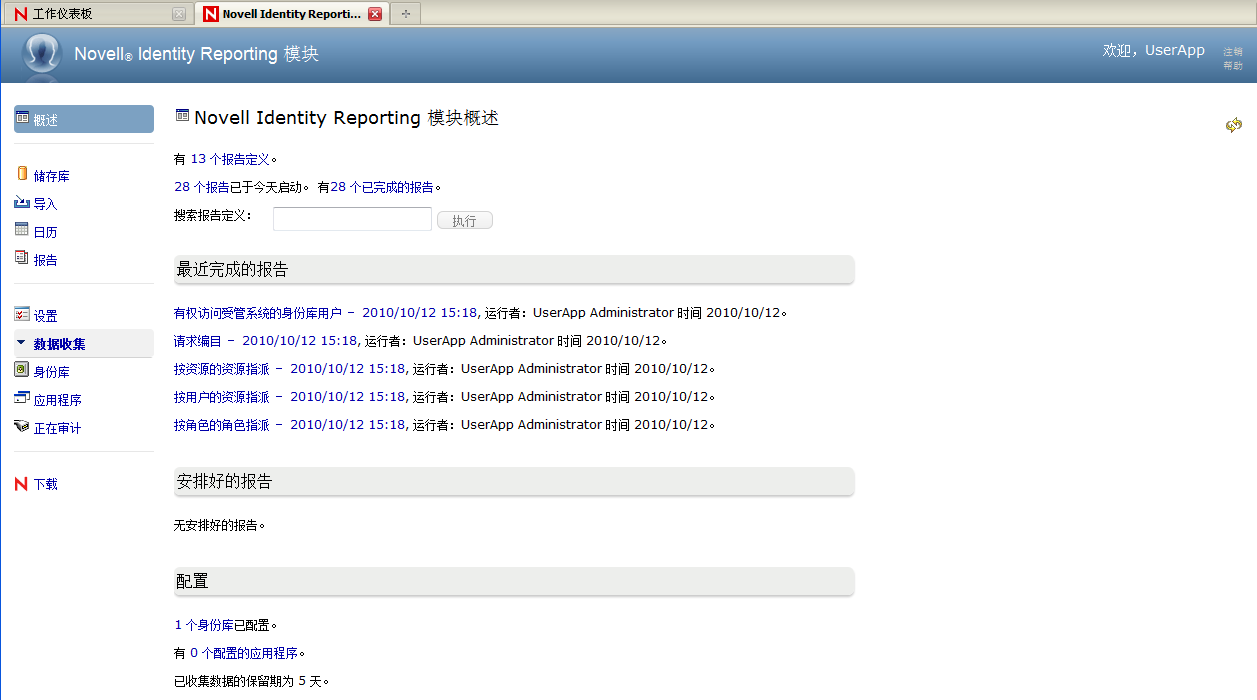1257x700 pixels.
Task: Collapse the 数据收集 section arrow
Action: coord(21,342)
